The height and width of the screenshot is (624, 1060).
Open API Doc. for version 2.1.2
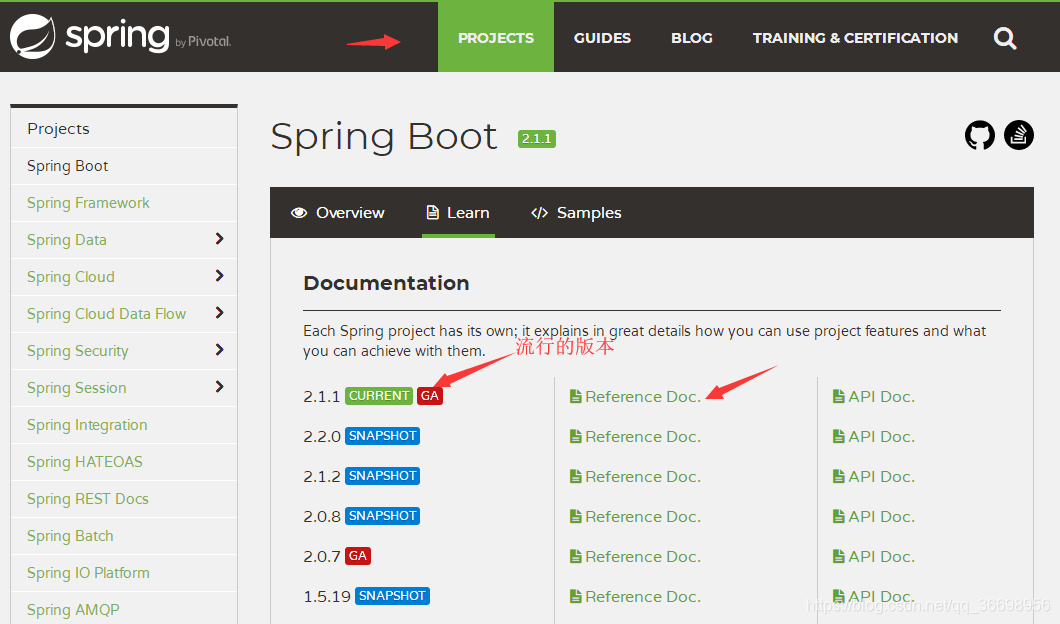pos(873,477)
